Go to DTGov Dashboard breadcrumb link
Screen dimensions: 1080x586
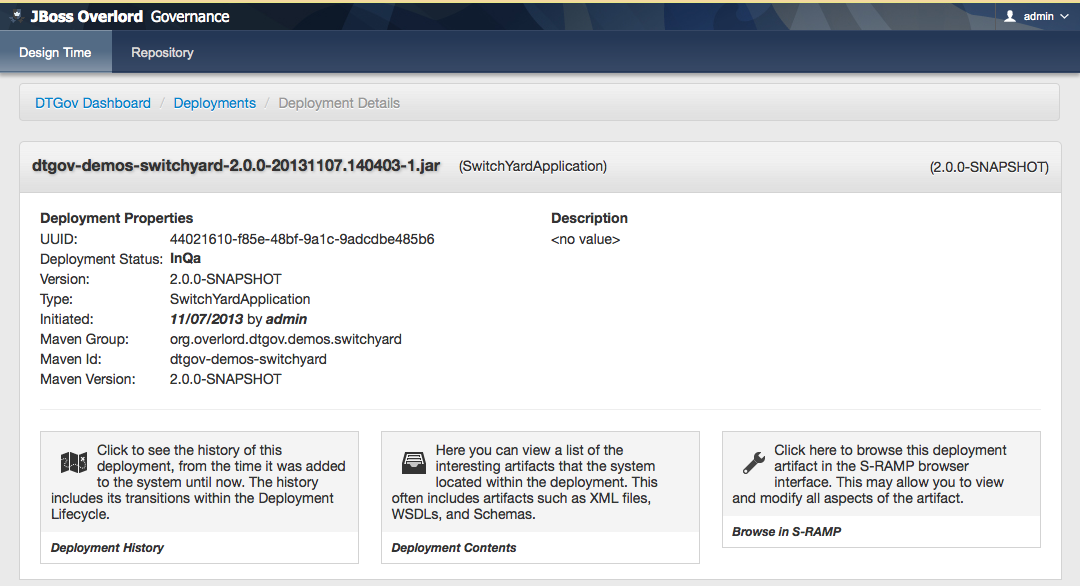93,103
